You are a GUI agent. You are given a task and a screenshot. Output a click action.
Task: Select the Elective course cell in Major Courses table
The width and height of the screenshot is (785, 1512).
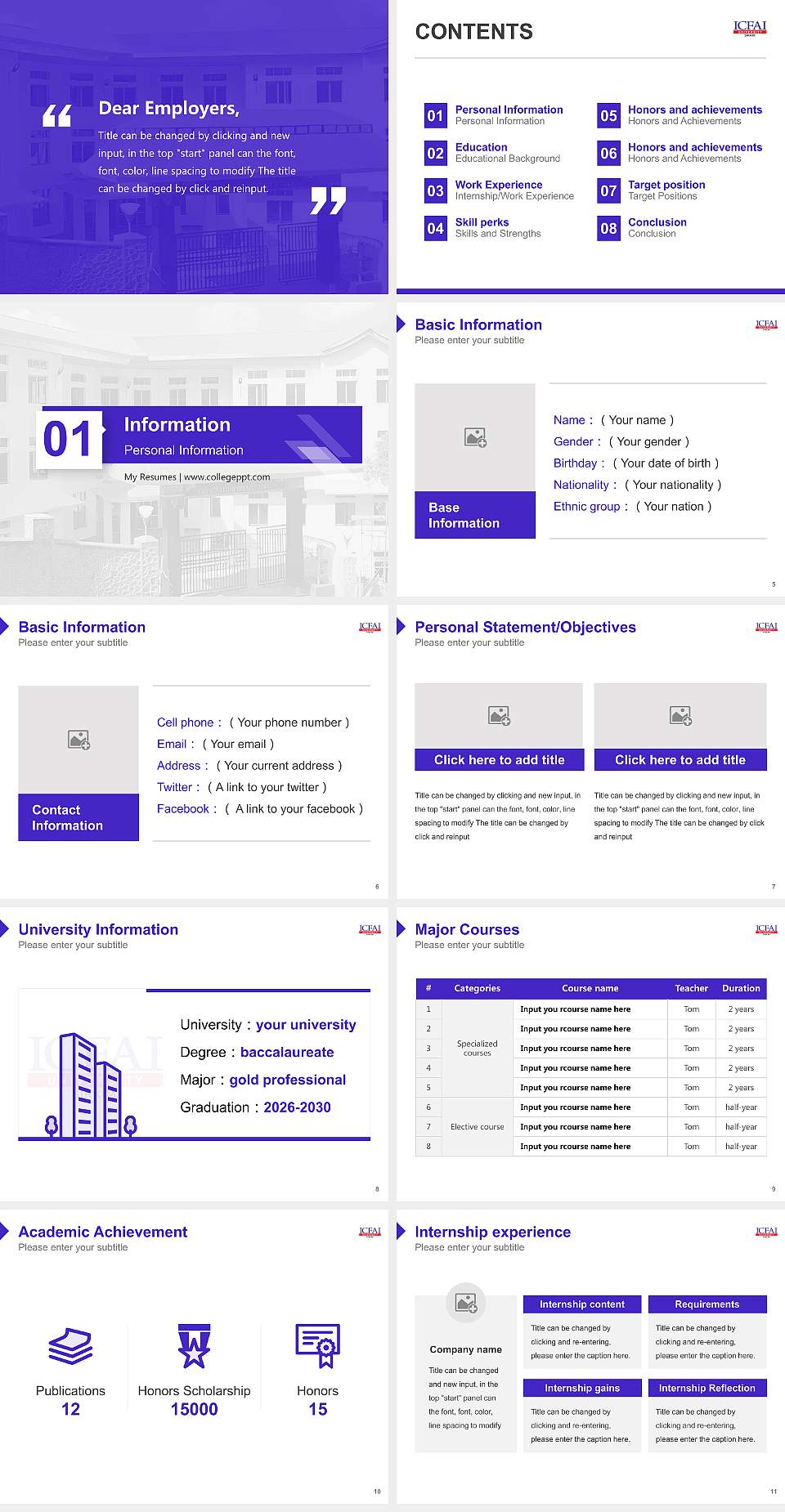click(477, 1126)
